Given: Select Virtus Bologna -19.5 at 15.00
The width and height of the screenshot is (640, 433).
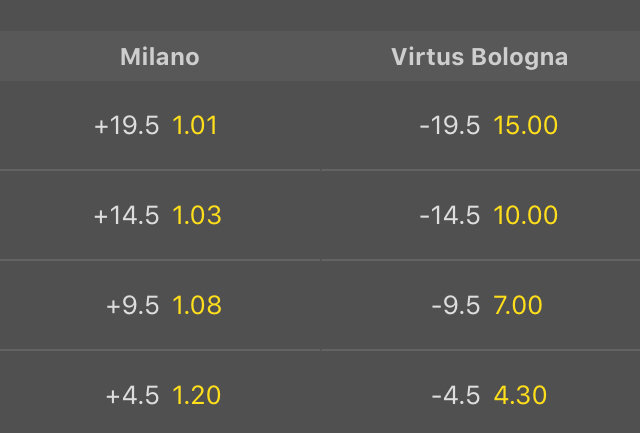Looking at the screenshot, I should [x=480, y=125].
